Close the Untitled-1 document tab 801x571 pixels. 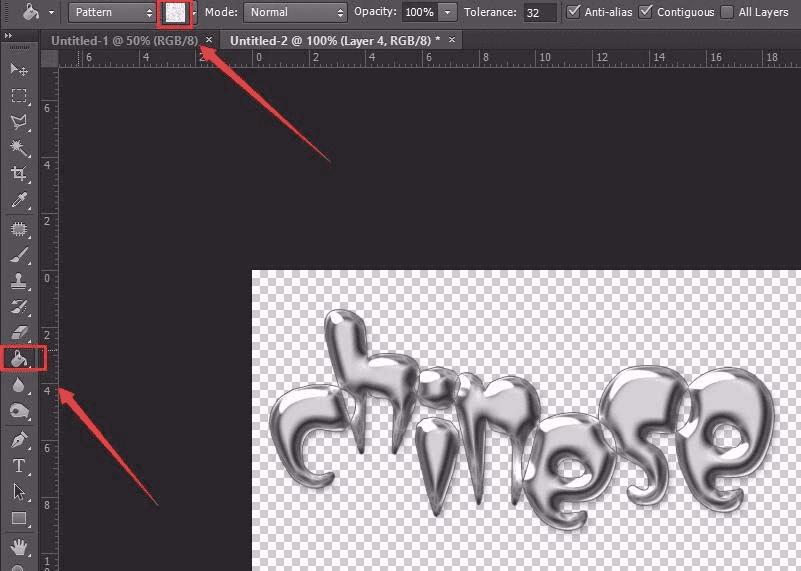(x=209, y=40)
